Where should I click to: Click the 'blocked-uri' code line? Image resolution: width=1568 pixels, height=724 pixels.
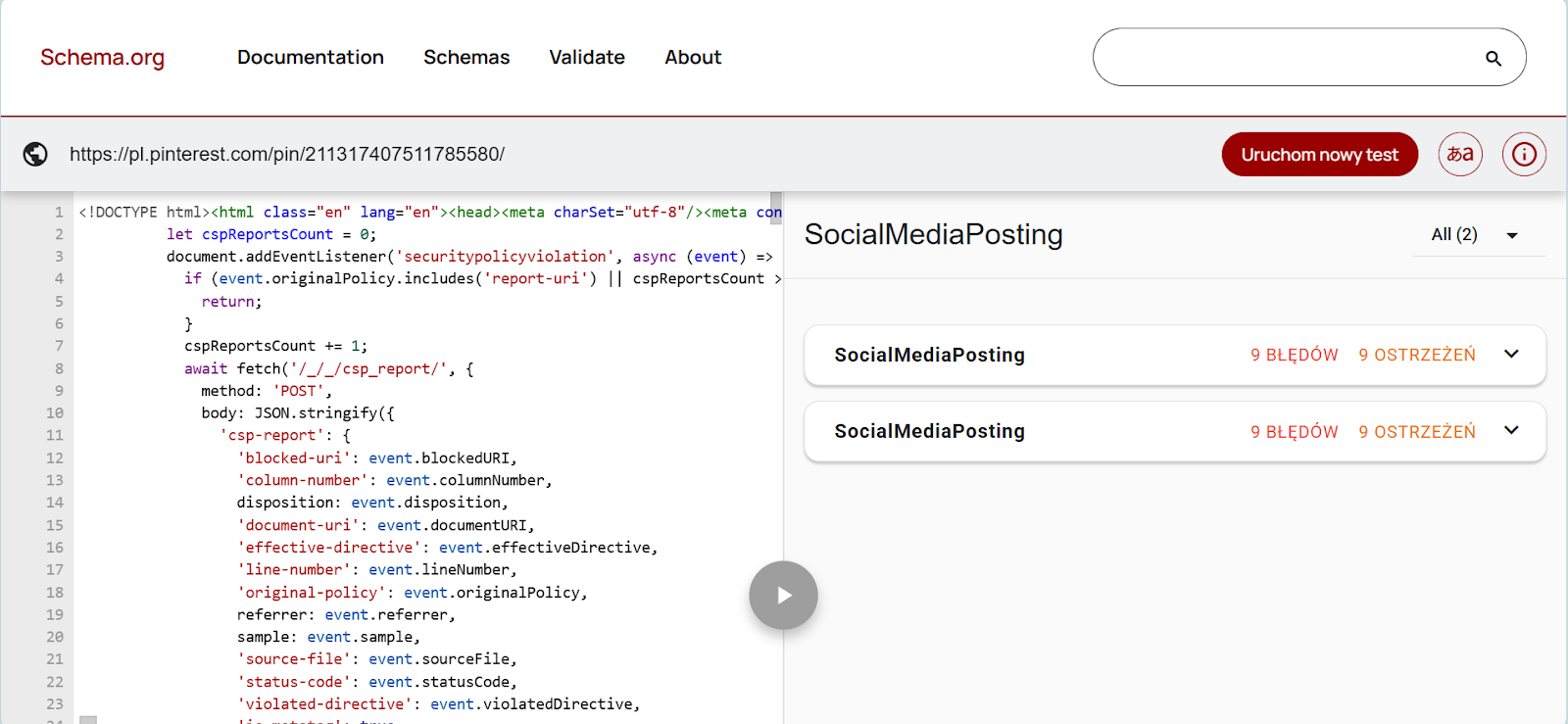377,458
